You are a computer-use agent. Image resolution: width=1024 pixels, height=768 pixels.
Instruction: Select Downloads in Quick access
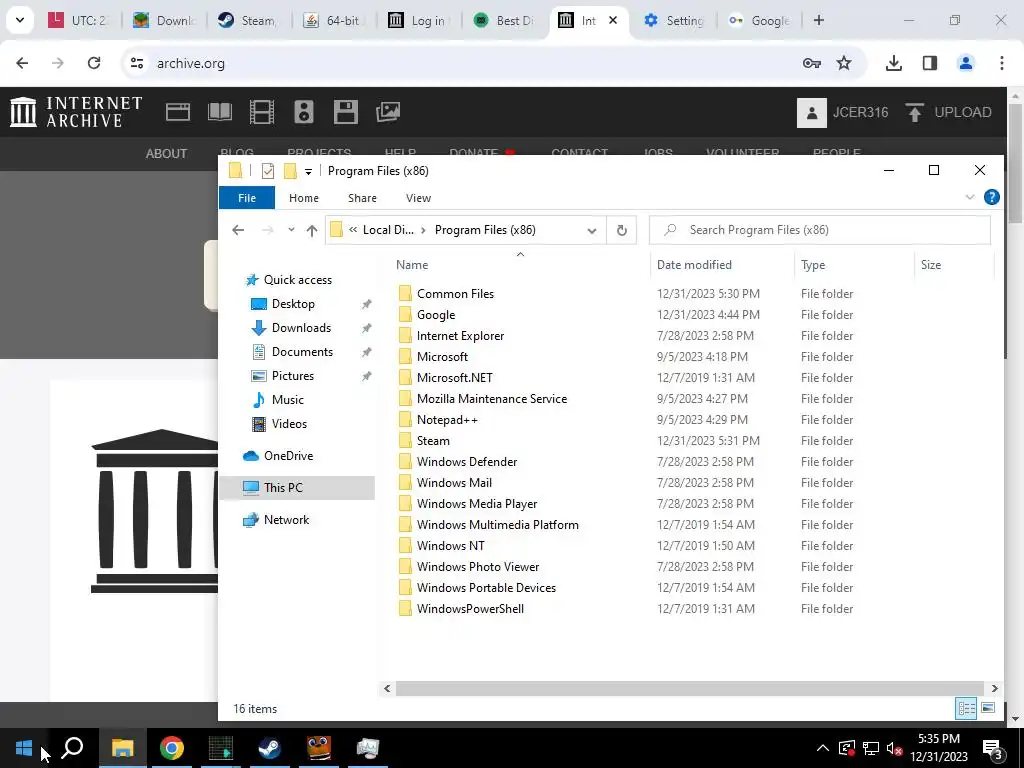(301, 328)
